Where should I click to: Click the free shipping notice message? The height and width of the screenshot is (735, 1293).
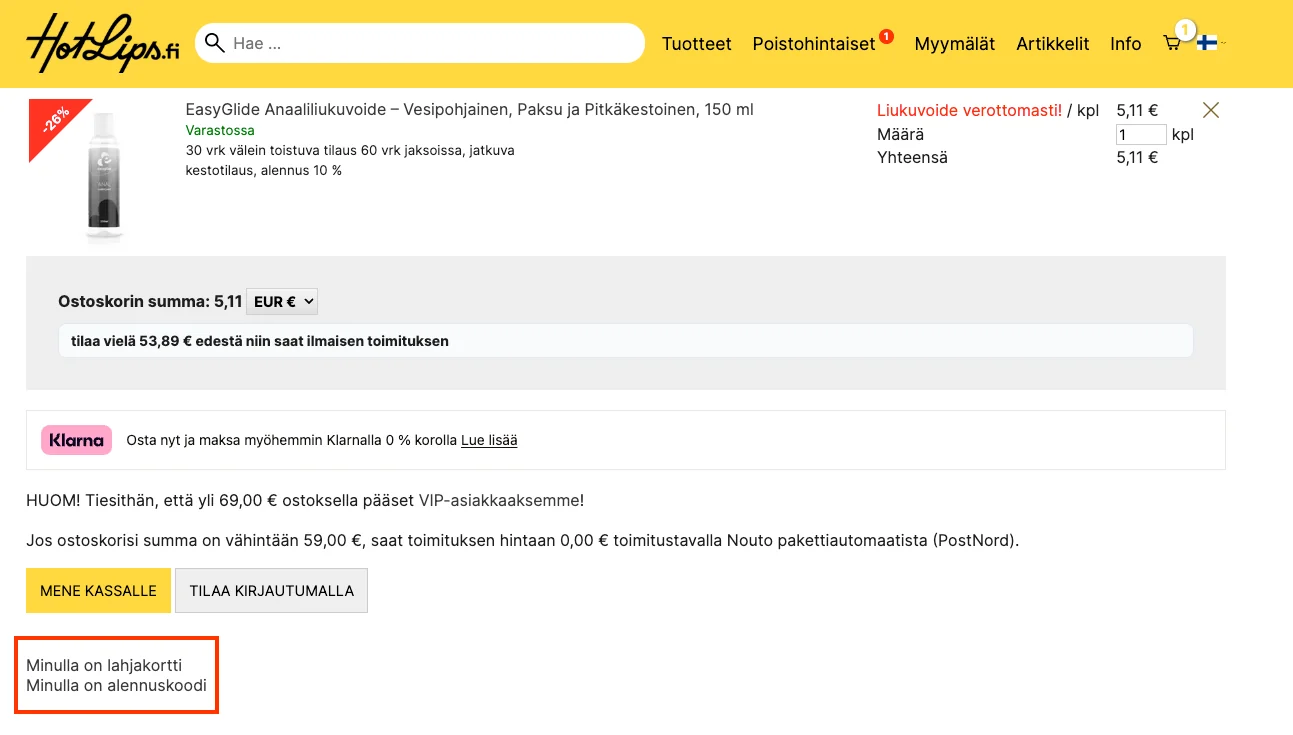coord(626,341)
